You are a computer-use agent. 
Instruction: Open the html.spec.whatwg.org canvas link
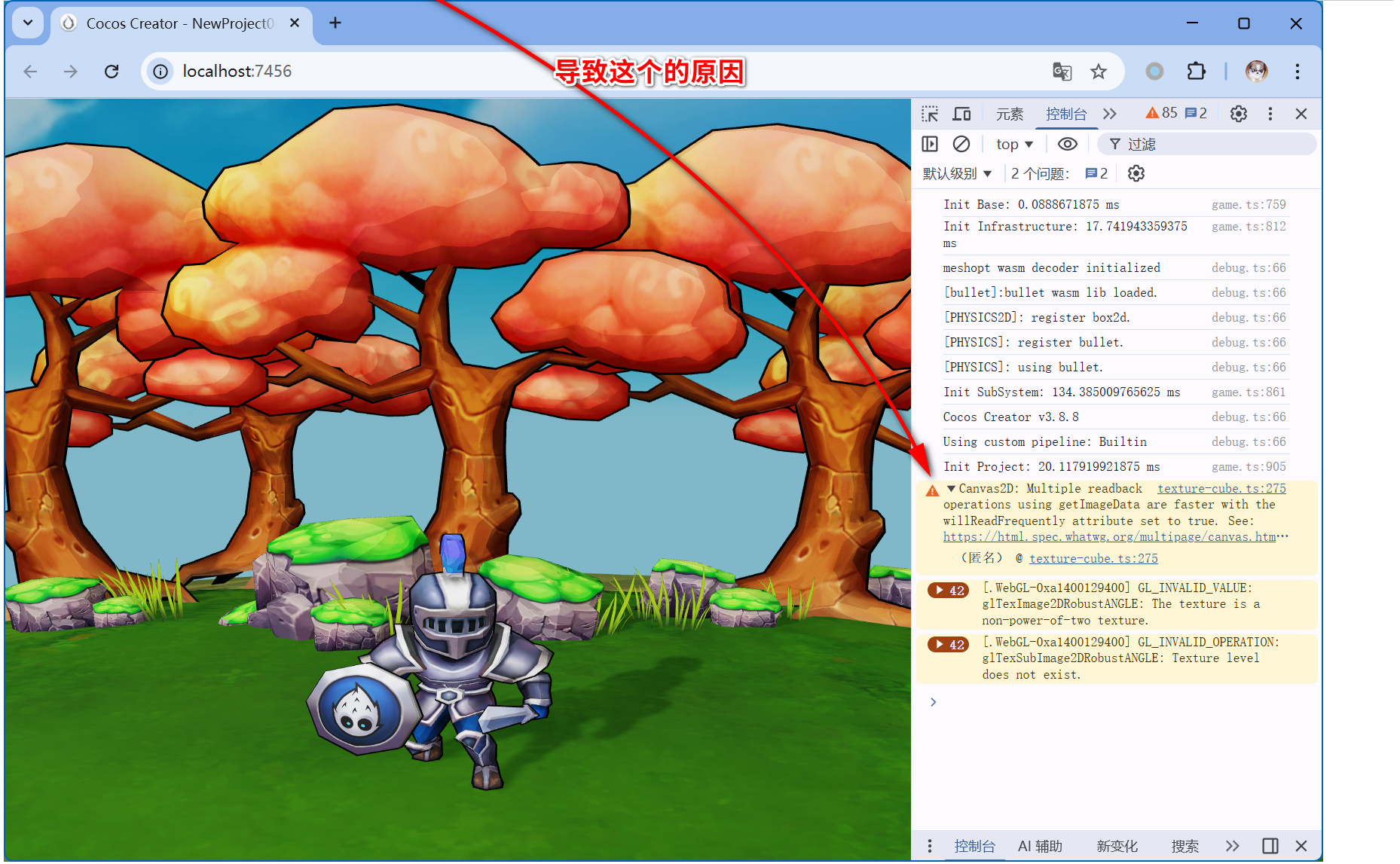(x=1115, y=537)
